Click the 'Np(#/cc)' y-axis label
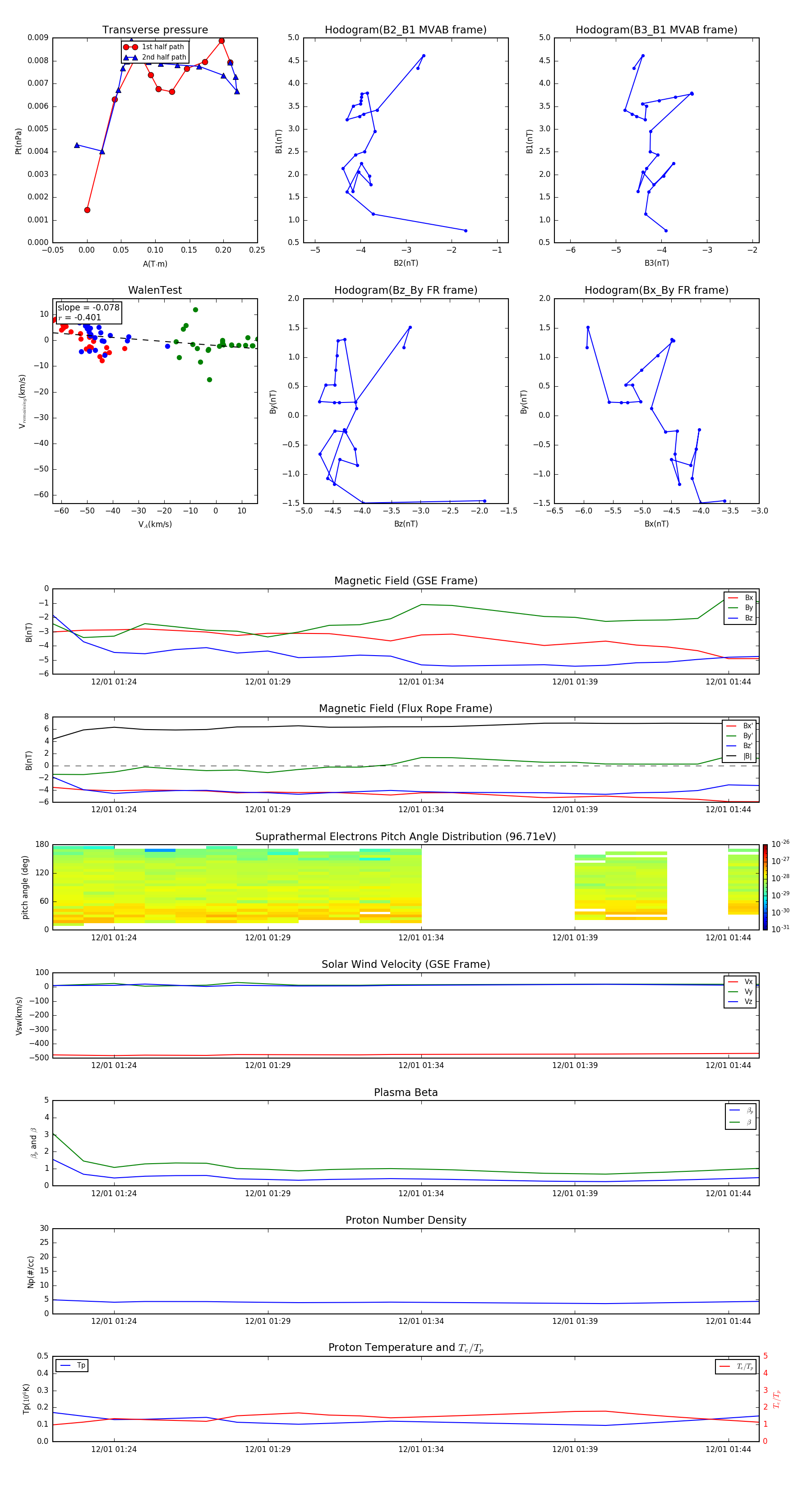Image resolution: width=812 pixels, height=1489 pixels. (31, 1272)
